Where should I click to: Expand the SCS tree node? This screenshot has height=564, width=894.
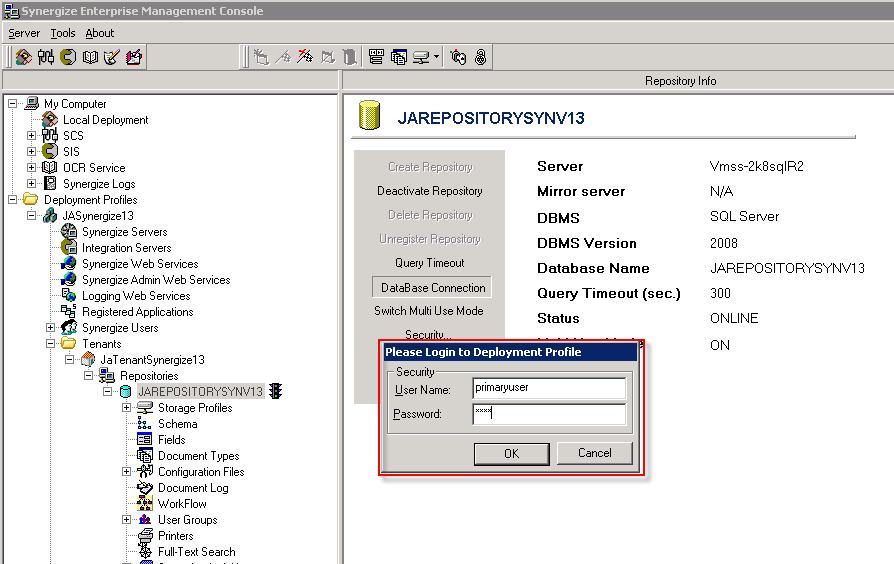pyautogui.click(x=31, y=136)
